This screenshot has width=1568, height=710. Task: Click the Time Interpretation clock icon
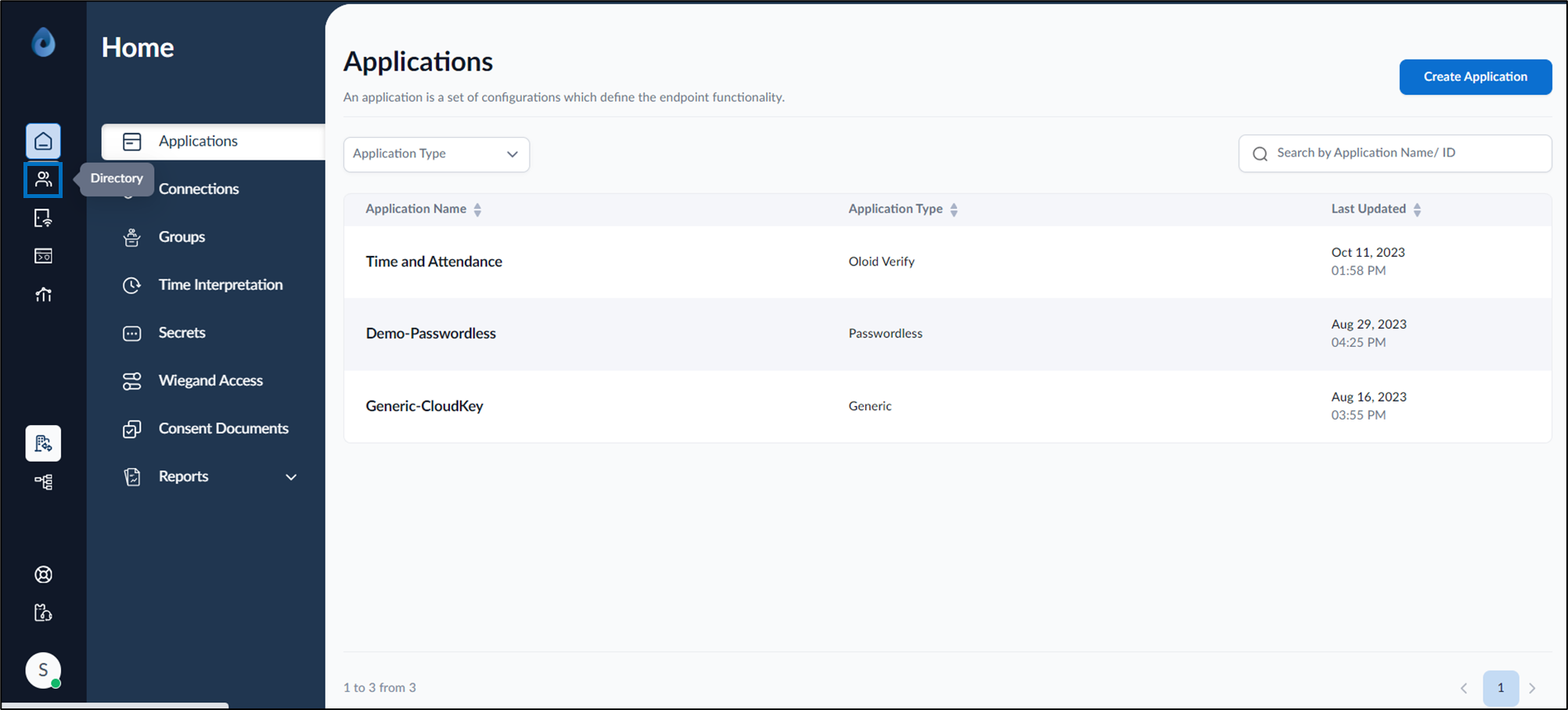coord(131,285)
